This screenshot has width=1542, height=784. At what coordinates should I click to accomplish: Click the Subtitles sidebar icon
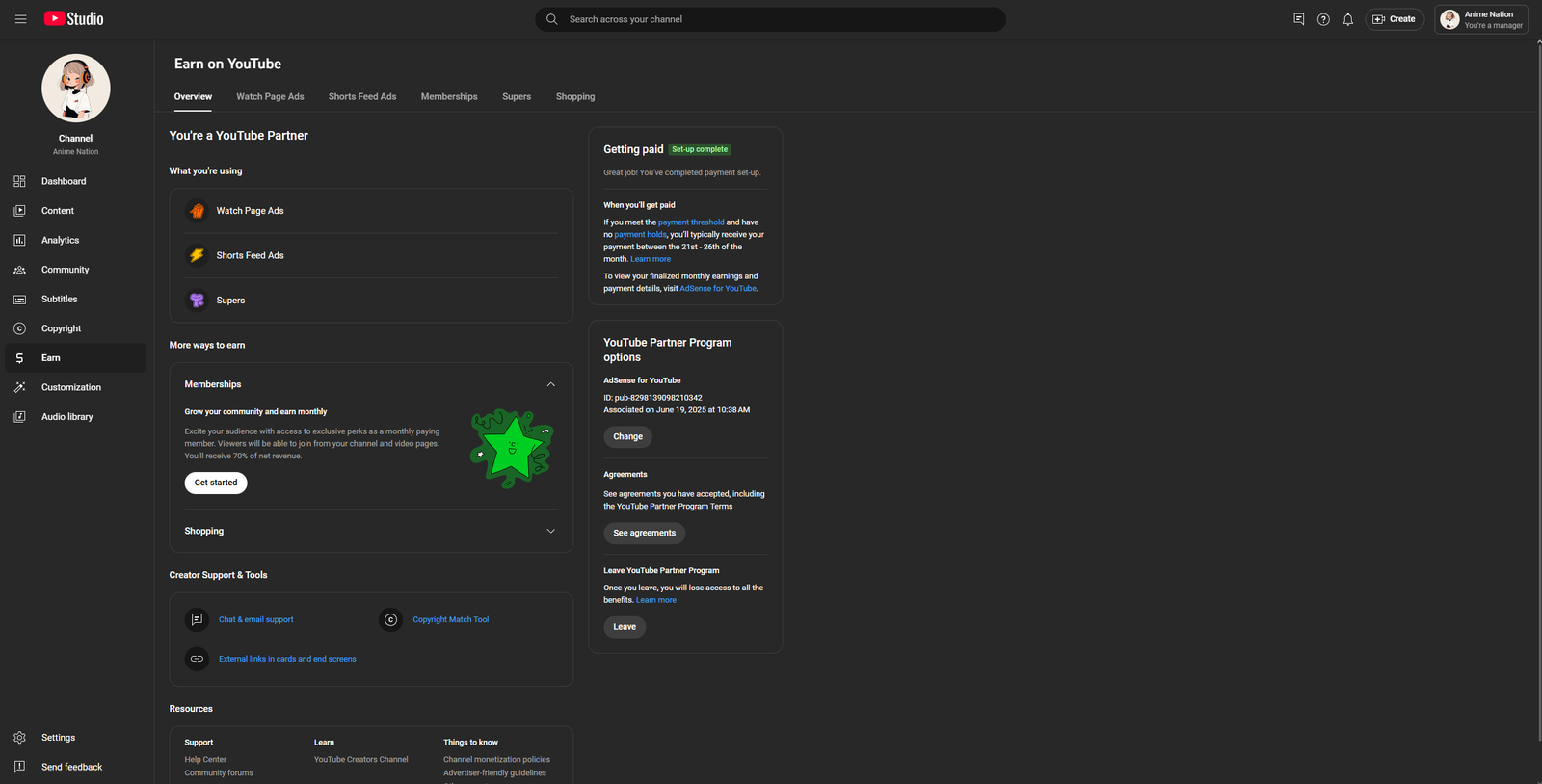[x=19, y=300]
